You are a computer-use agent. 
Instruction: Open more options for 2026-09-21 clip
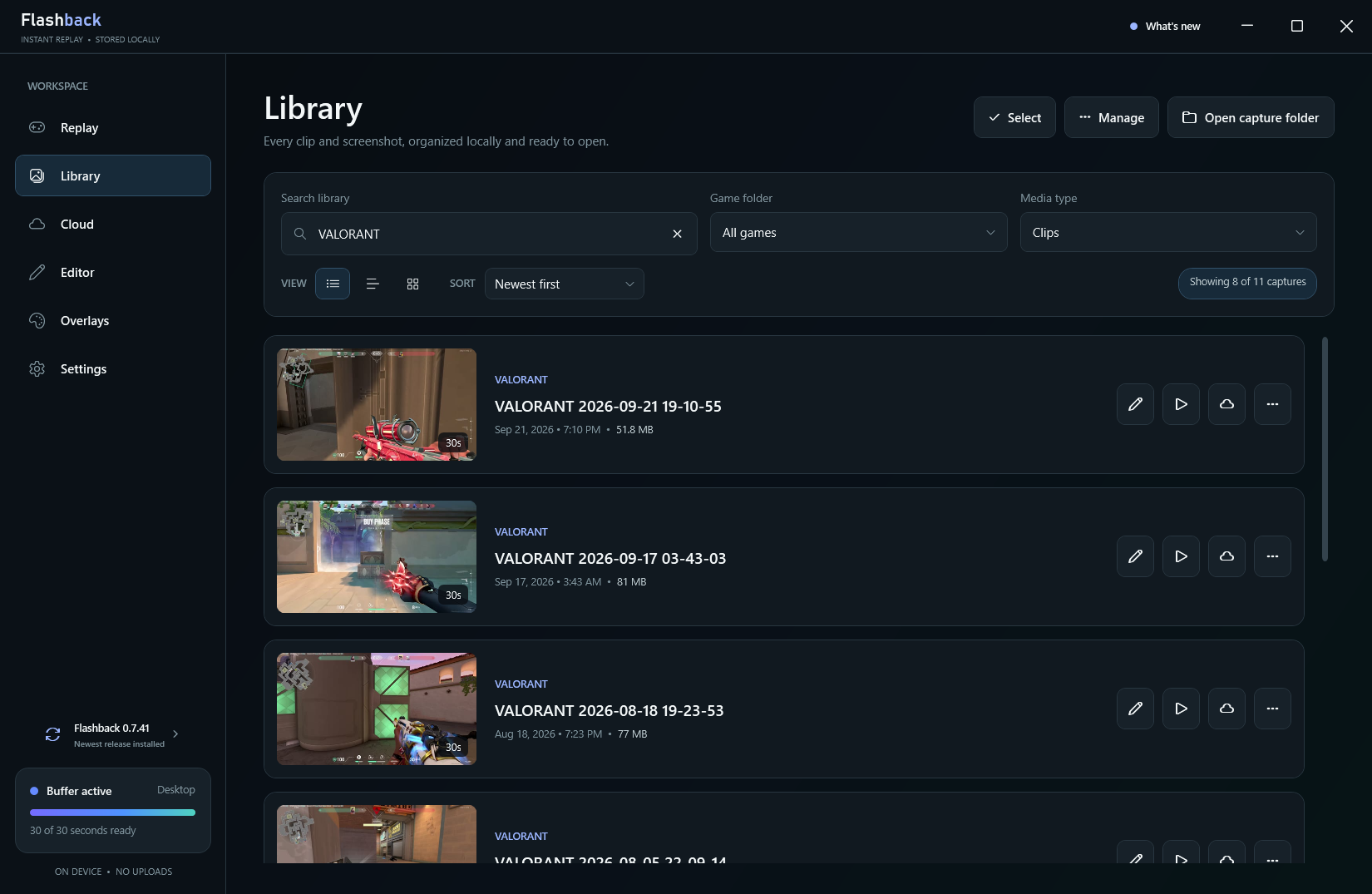point(1272,404)
